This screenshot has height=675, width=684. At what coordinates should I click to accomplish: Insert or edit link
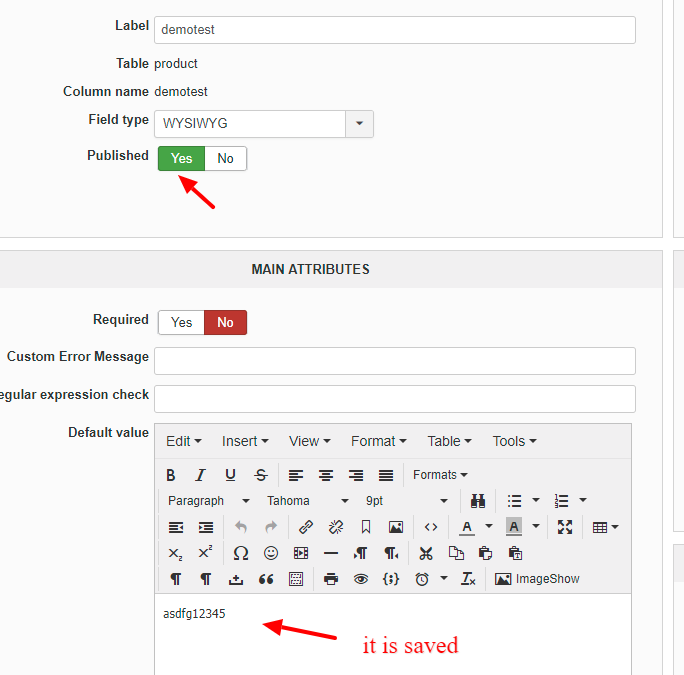tap(306, 527)
